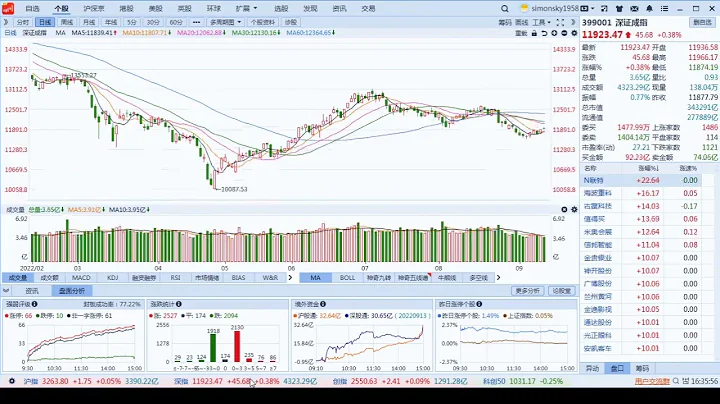This screenshot has height=404, width=720.
Task: Open the list menu icon in title bar
Action: [664, 9]
